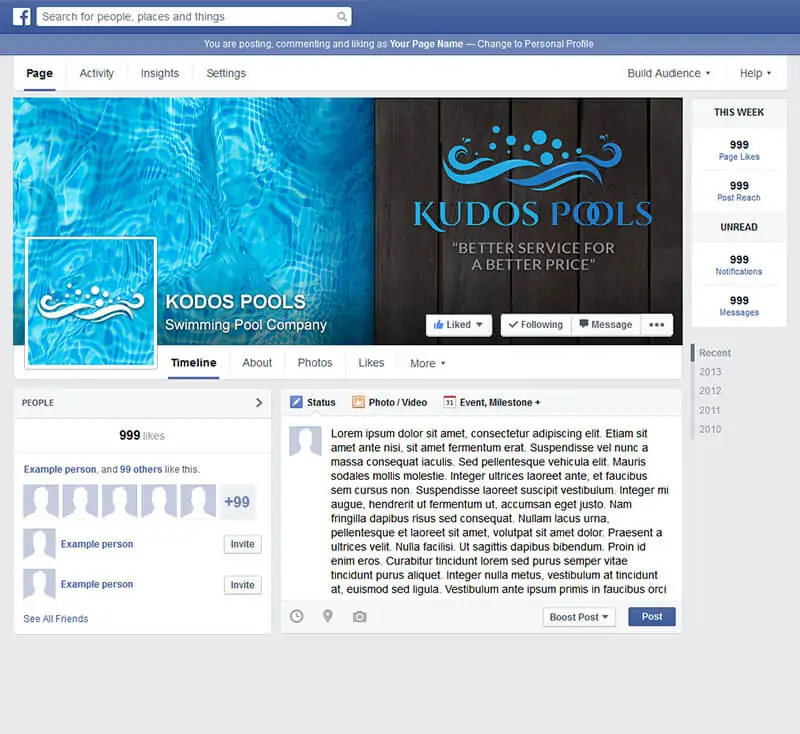Image resolution: width=800 pixels, height=734 pixels.
Task: Select the Photo / Video composer option
Action: coord(389,403)
